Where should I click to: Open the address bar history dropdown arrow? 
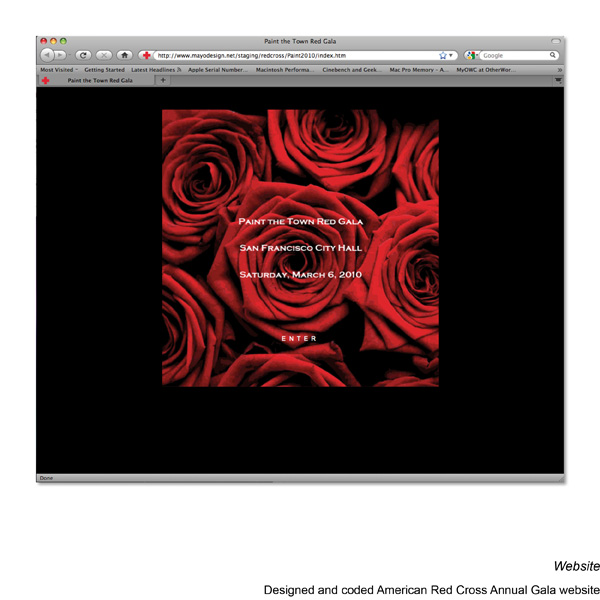[x=451, y=55]
